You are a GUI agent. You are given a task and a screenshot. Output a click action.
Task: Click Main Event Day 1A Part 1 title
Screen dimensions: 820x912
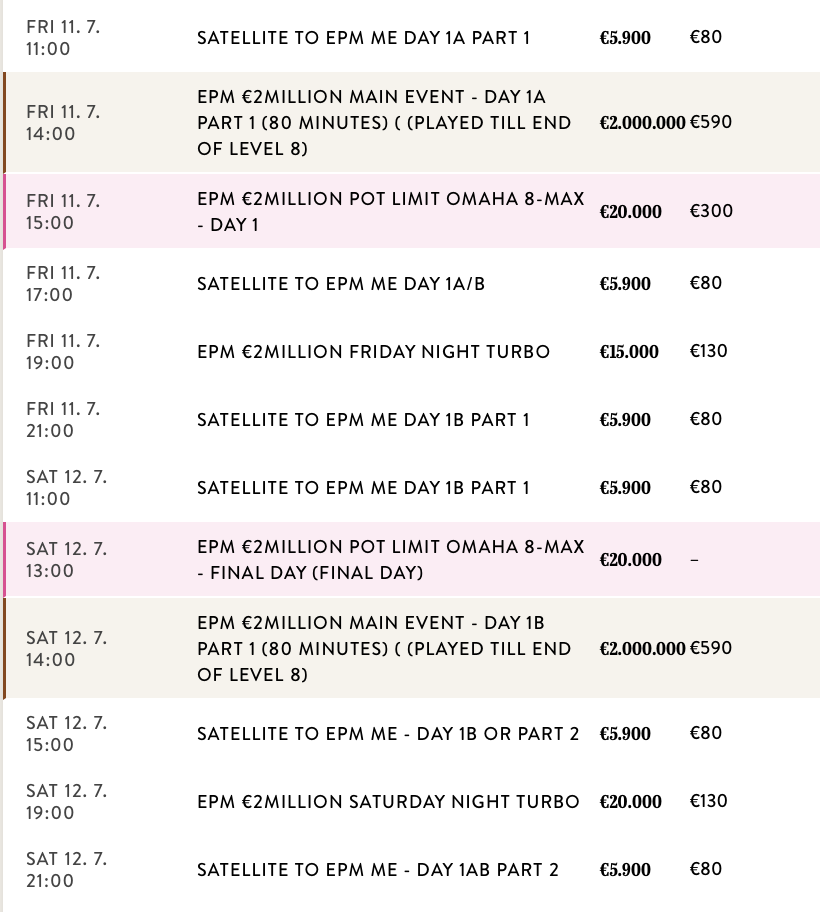[x=385, y=123]
